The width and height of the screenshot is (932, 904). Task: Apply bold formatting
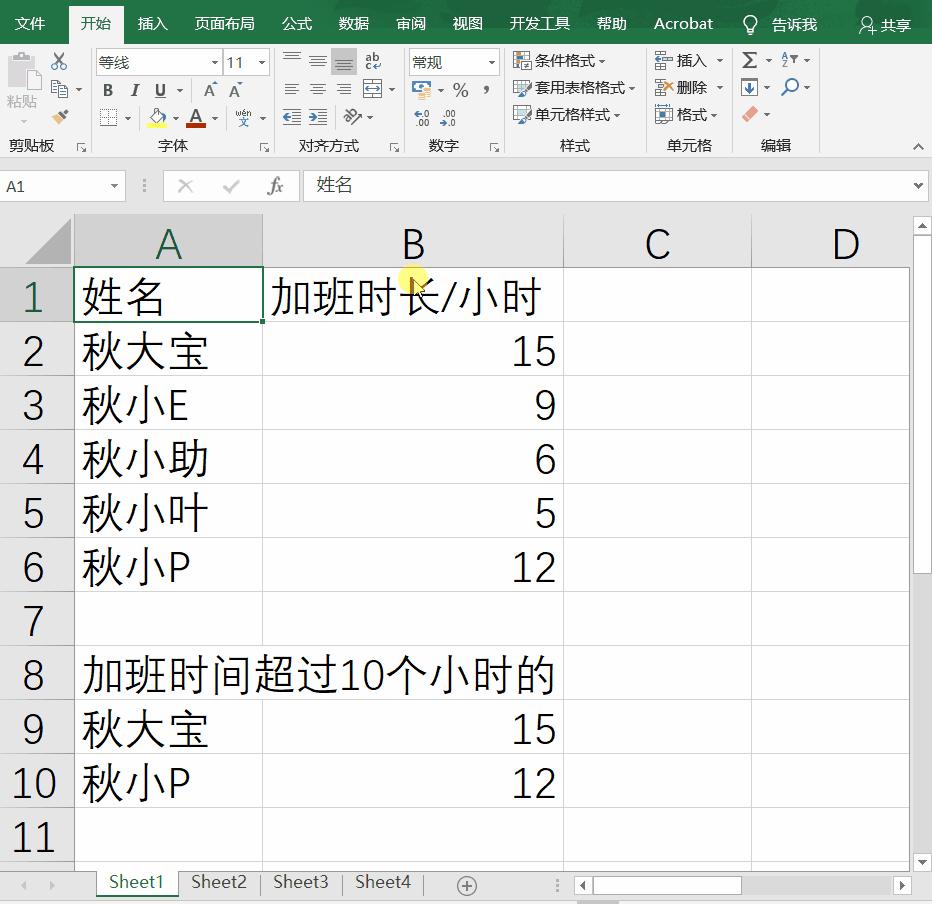click(107, 90)
